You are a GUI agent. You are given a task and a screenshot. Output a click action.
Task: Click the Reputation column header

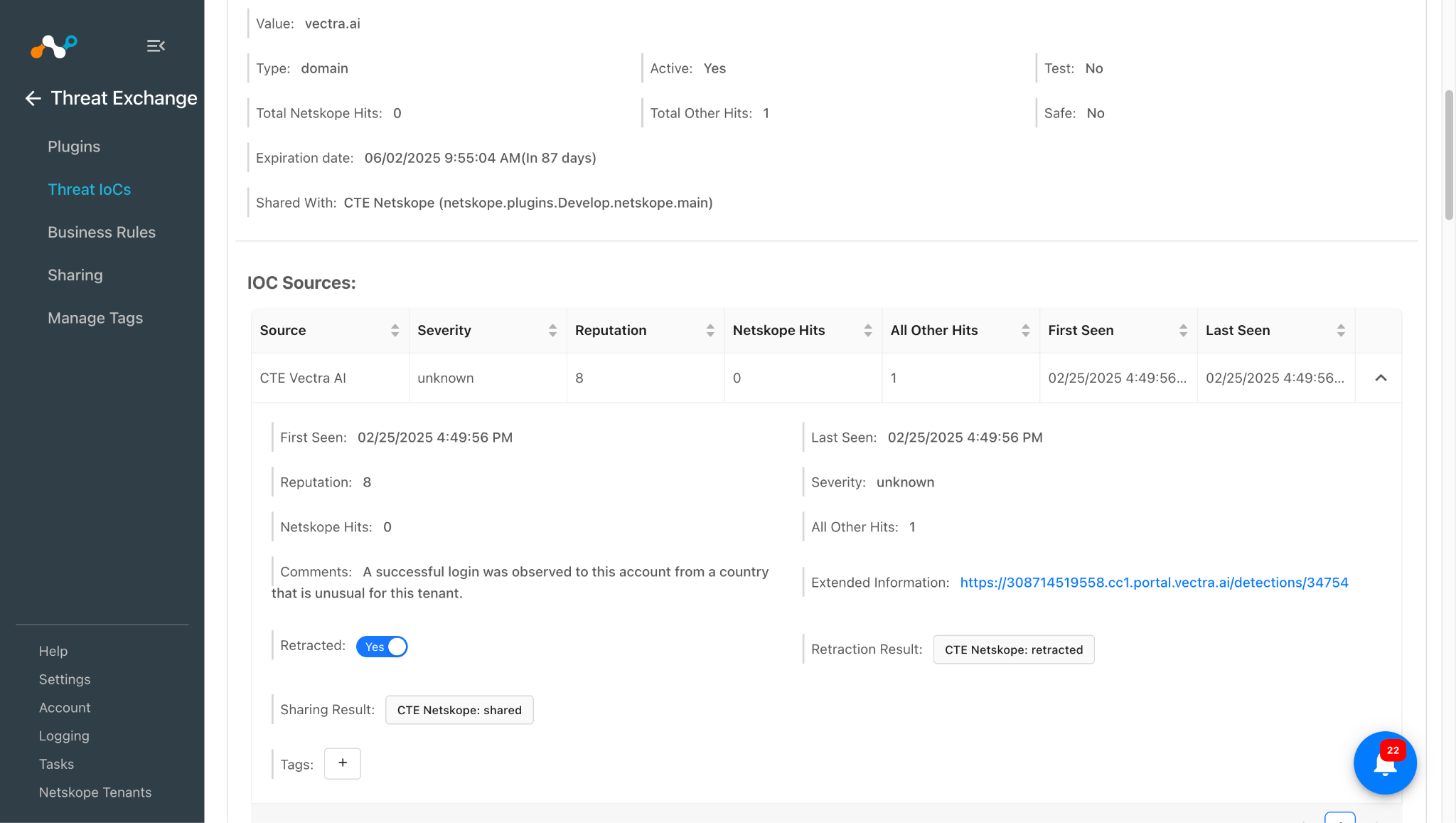(x=646, y=330)
